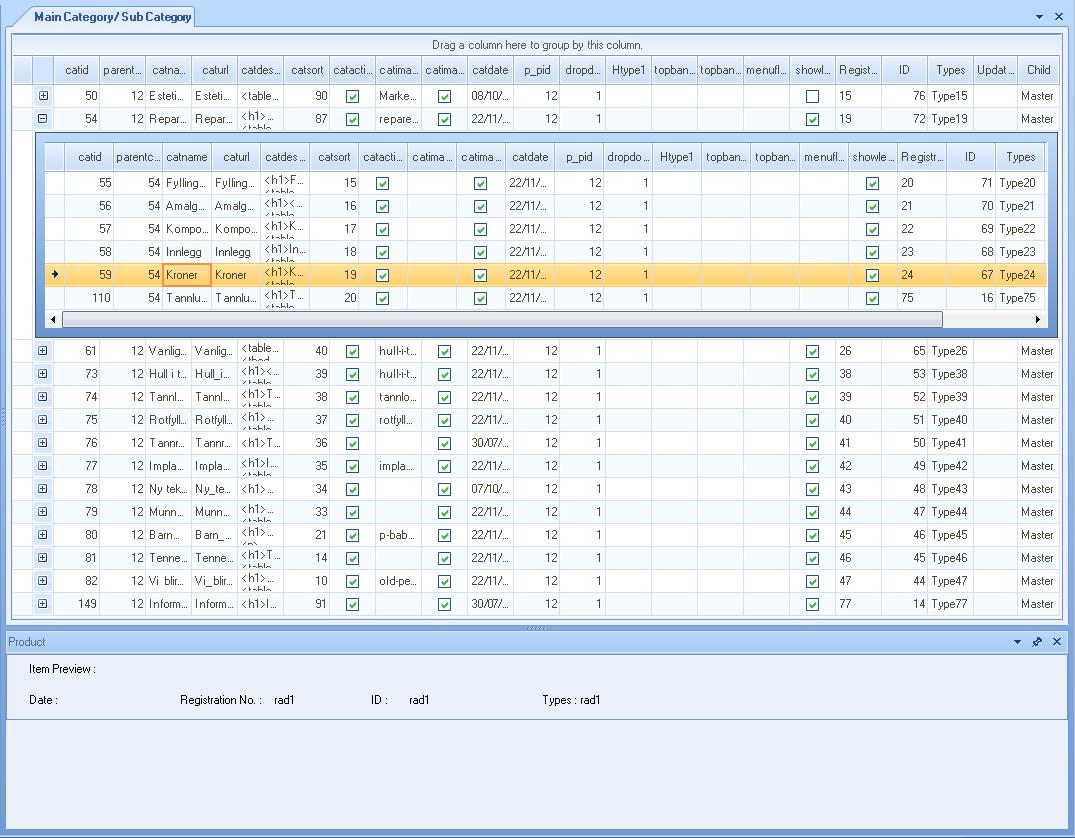Select the old-pe... cell in catid 82 row

click(398, 580)
